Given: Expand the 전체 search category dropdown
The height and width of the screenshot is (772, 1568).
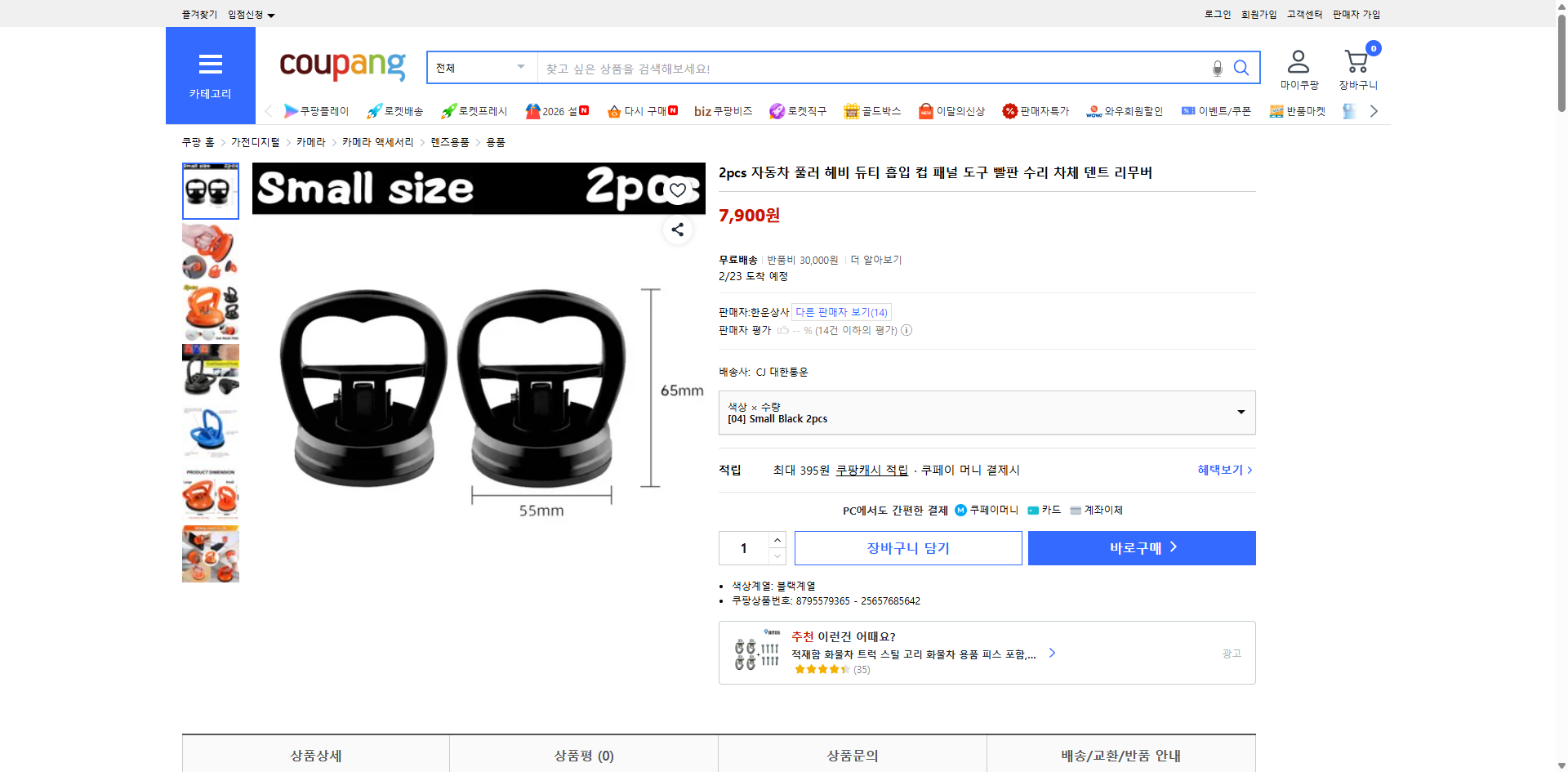Looking at the screenshot, I should [x=481, y=68].
